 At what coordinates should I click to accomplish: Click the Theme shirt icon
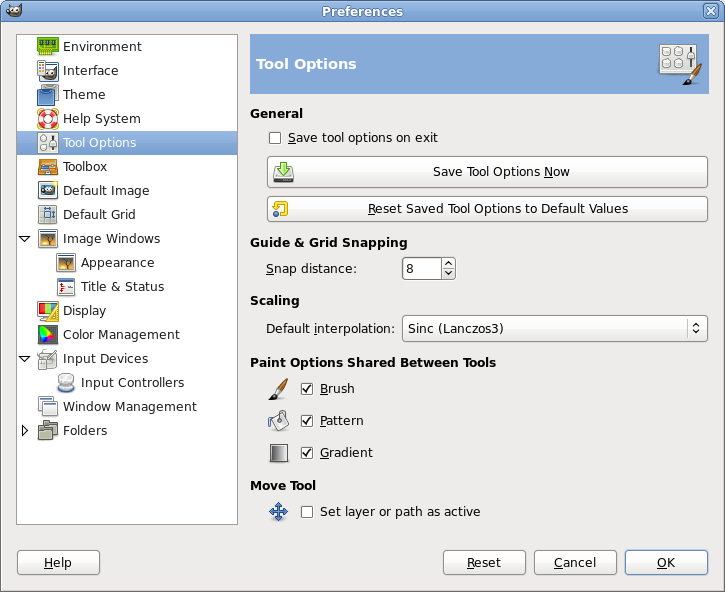48,94
